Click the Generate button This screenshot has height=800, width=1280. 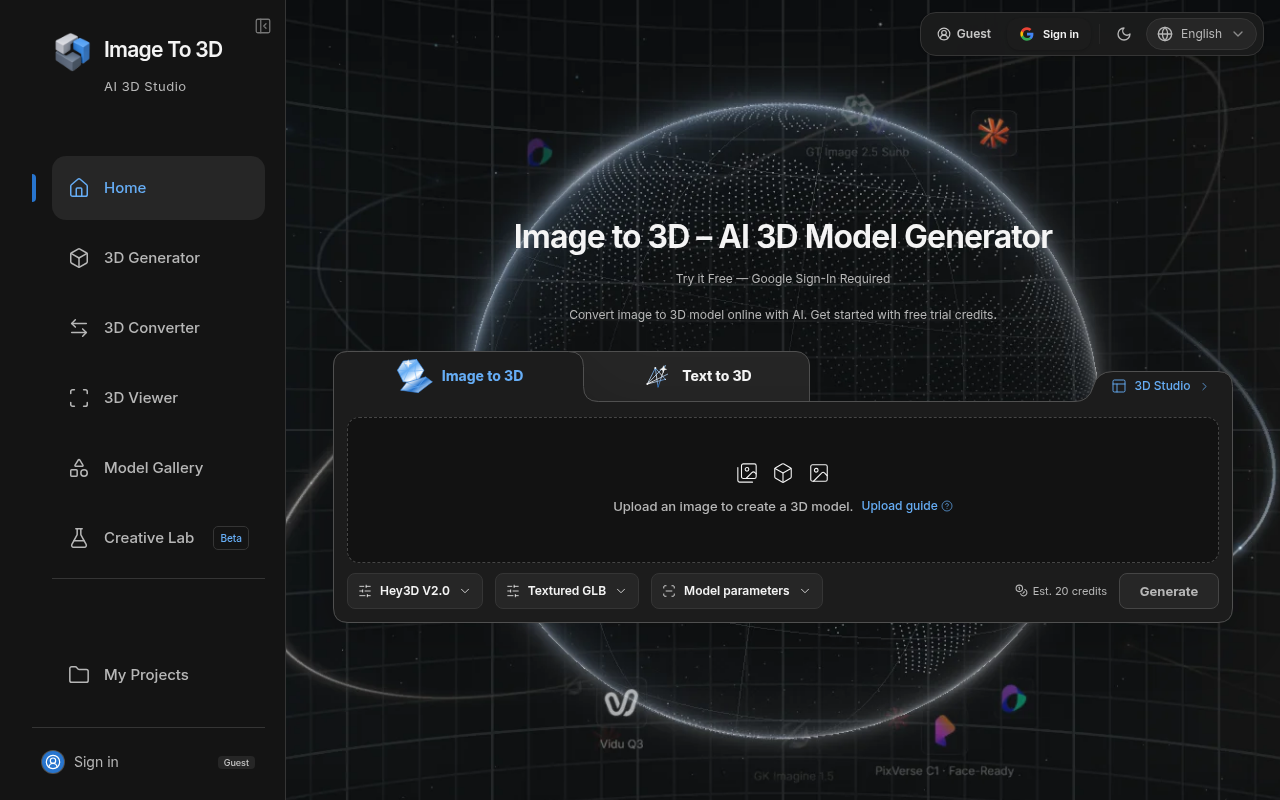(1169, 591)
